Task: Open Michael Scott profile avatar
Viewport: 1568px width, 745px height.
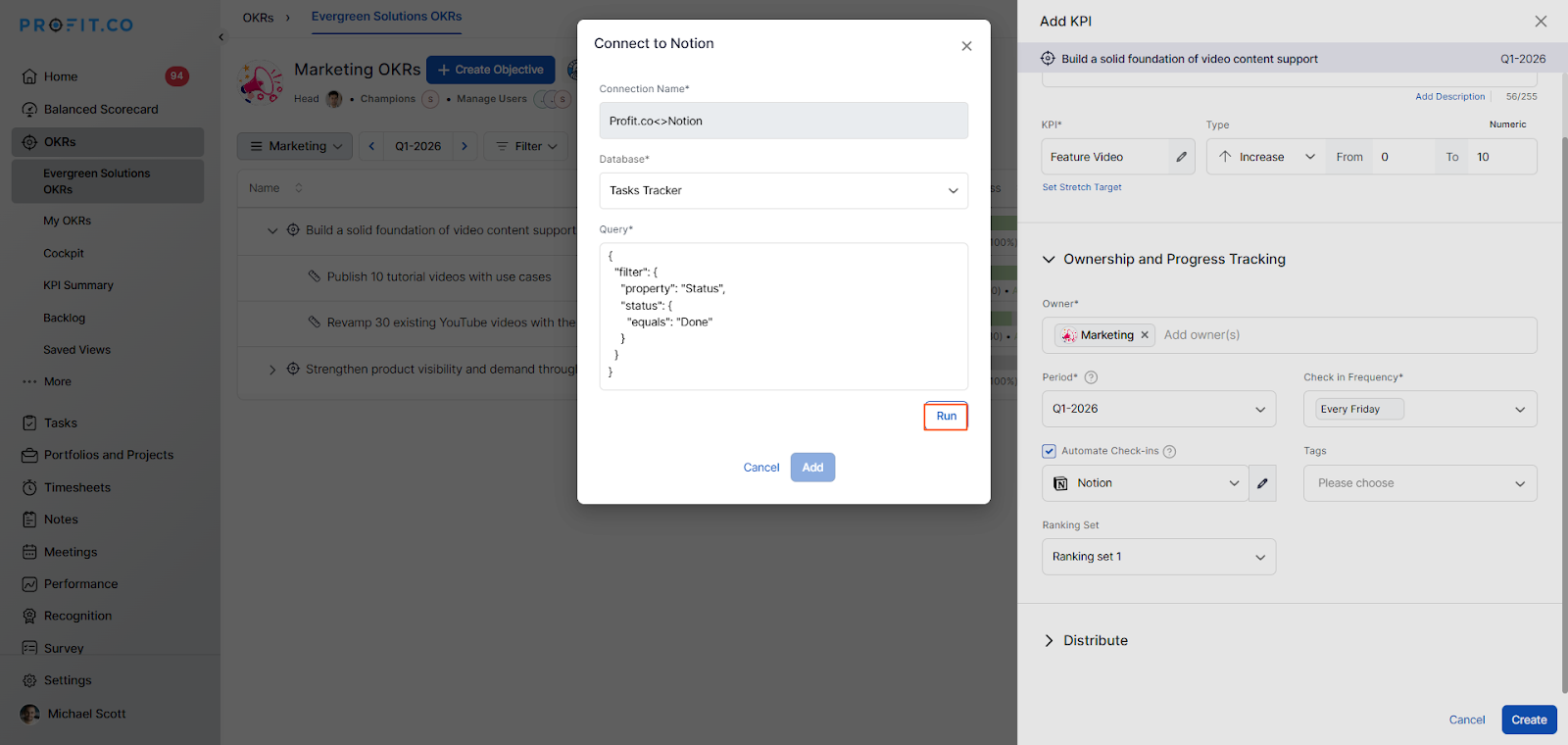Action: [x=30, y=714]
